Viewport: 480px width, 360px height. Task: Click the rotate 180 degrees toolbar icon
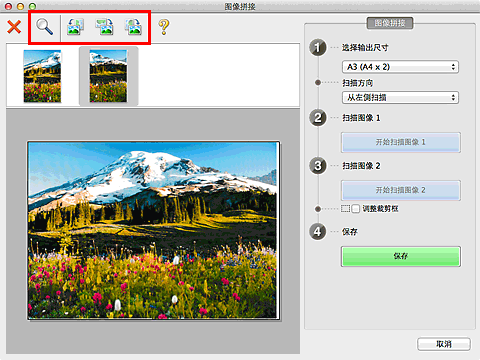point(134,27)
